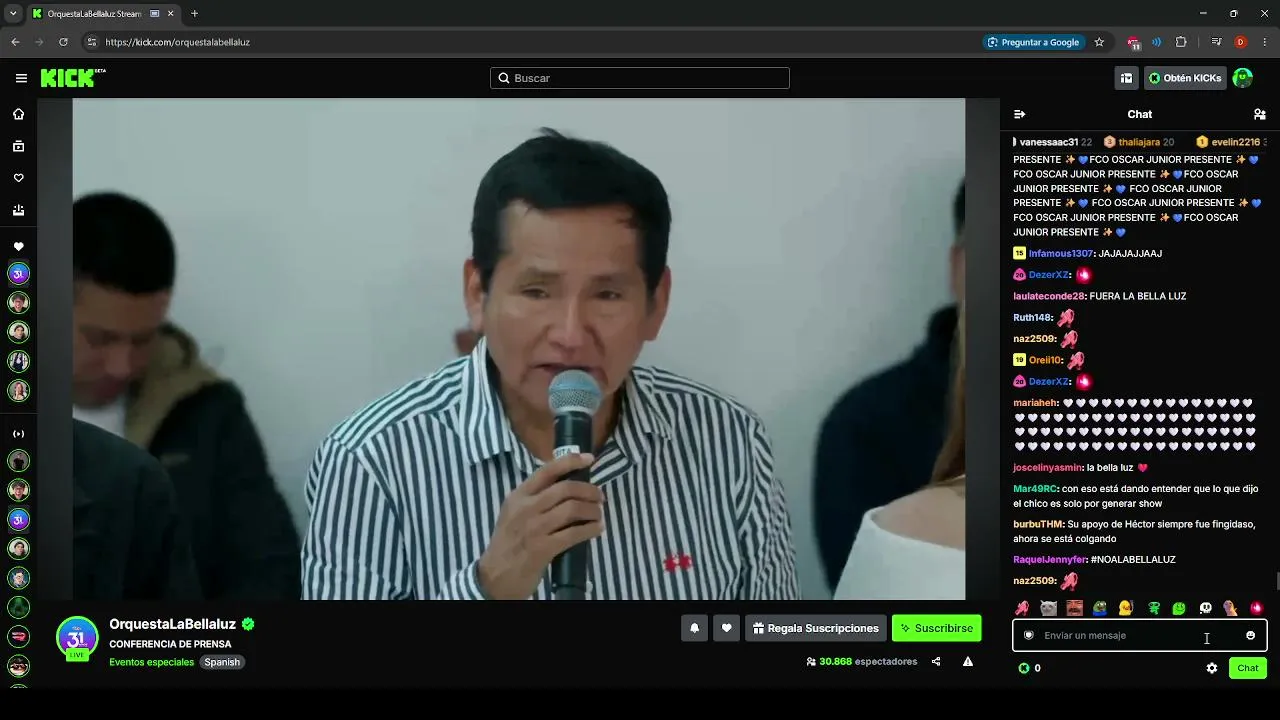Click username Mar49RC in chat

pos(1035,489)
